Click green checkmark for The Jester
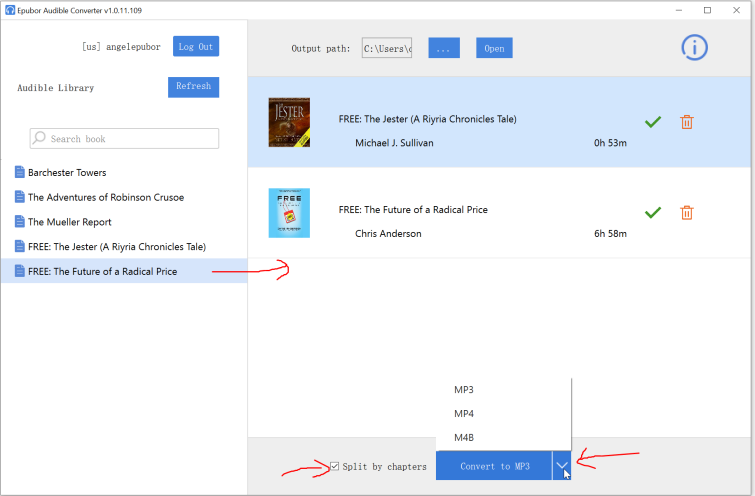This screenshot has height=496, width=755. coord(652,122)
